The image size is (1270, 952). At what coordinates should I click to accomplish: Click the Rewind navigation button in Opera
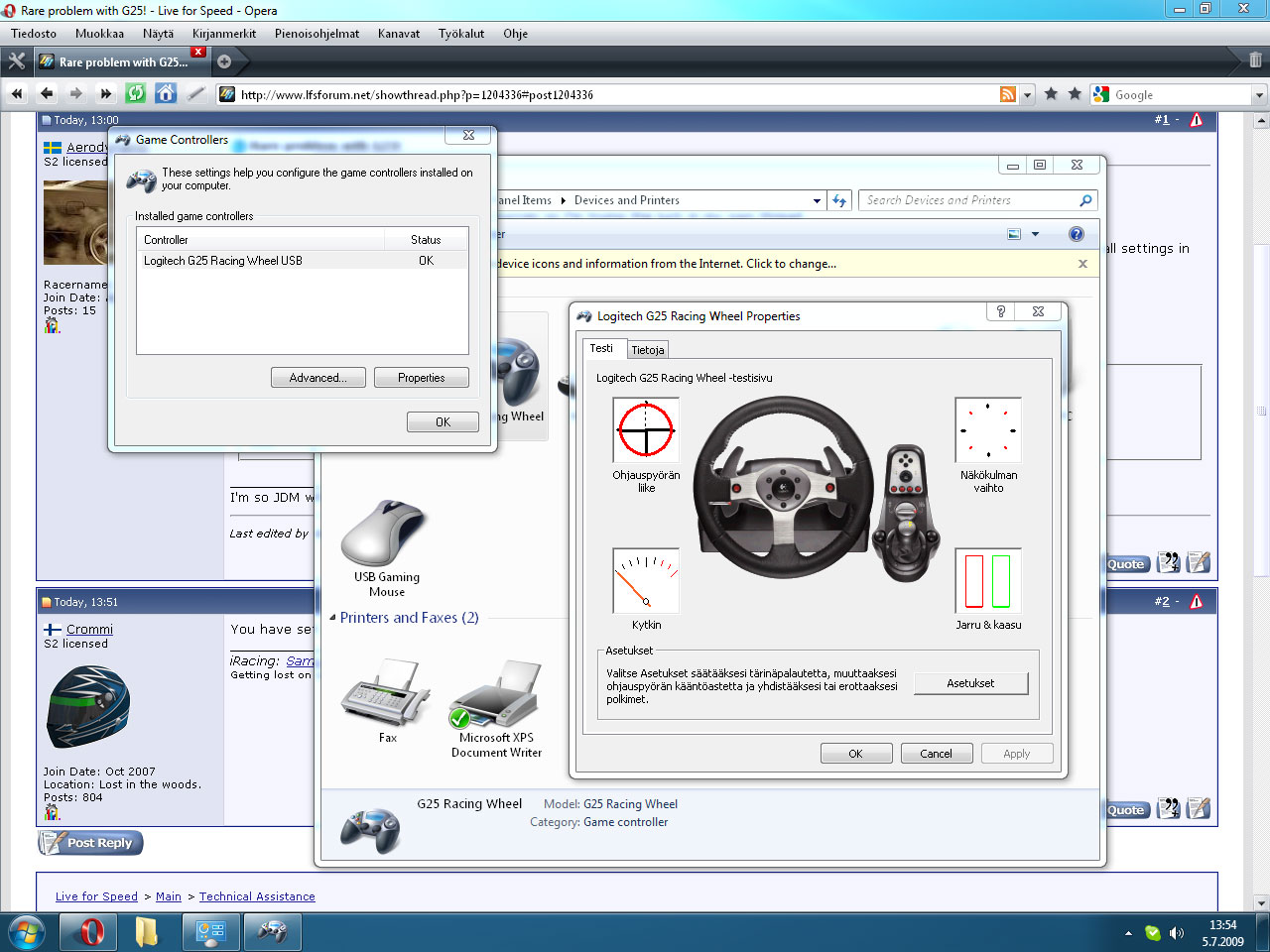(x=17, y=94)
